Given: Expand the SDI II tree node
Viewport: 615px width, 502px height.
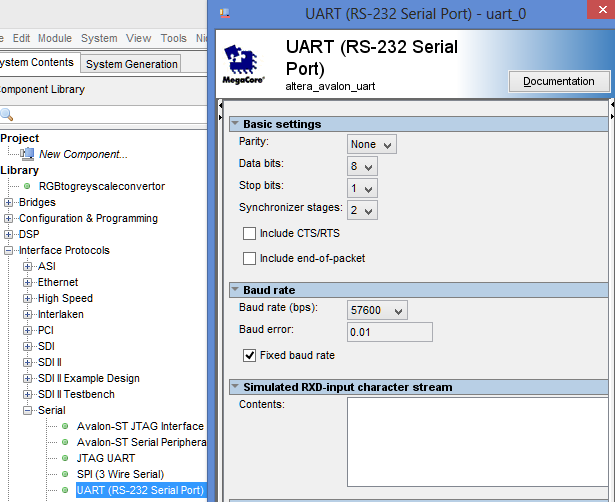Looking at the screenshot, I should (27, 362).
